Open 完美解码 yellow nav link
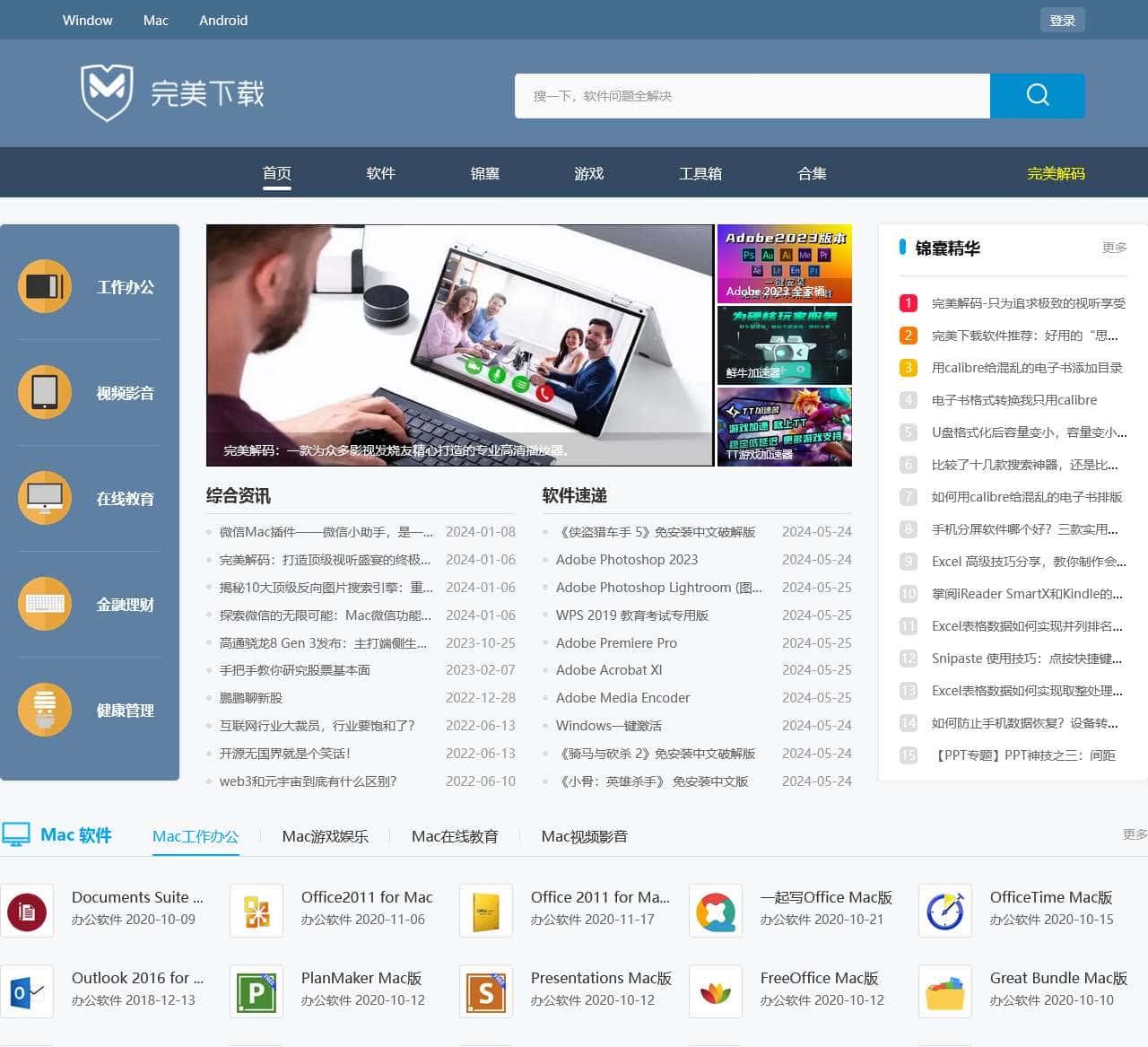Screen dimensions: 1148x1047 click(1056, 173)
